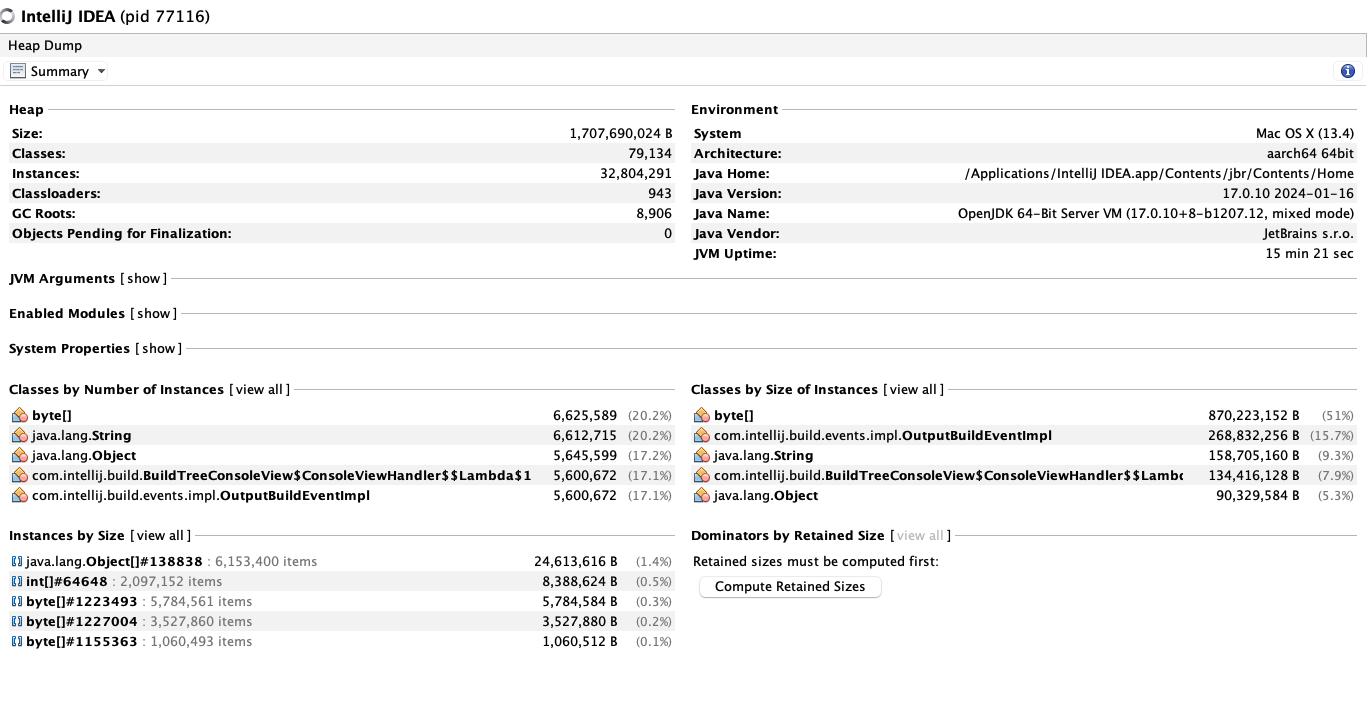This screenshot has width=1368, height=725.
Task: Click the byte[] class icon under Classes by Size of Instances
Action: tap(702, 416)
